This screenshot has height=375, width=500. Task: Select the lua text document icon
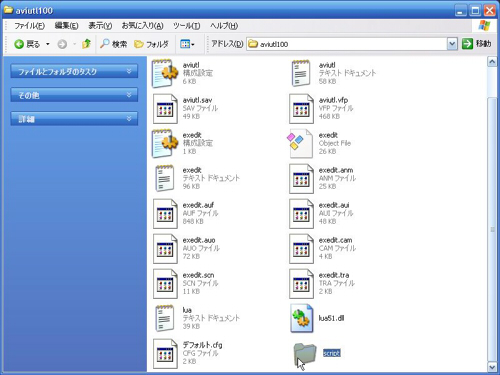coord(165,318)
